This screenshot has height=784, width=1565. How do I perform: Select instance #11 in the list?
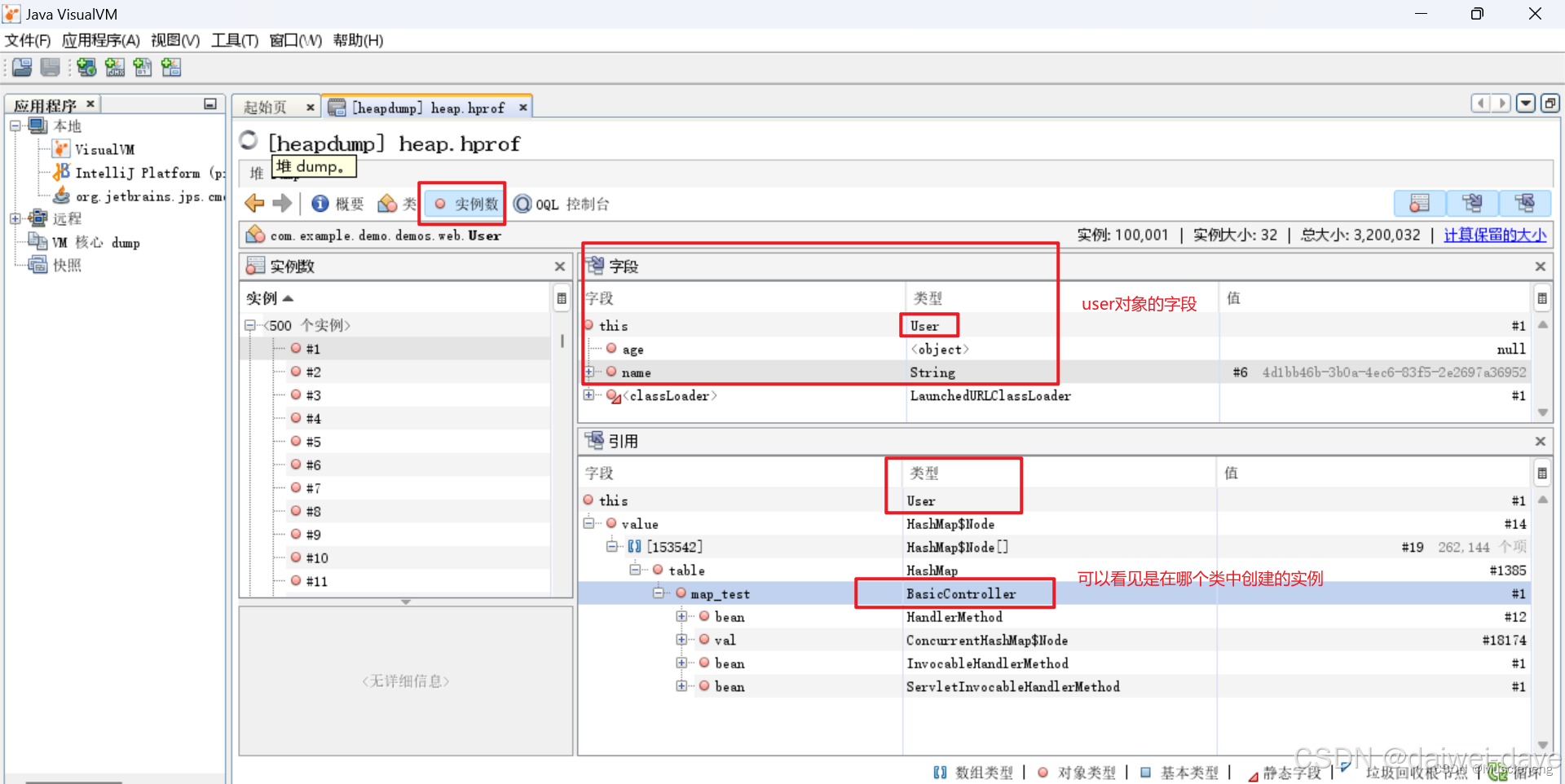(x=316, y=581)
